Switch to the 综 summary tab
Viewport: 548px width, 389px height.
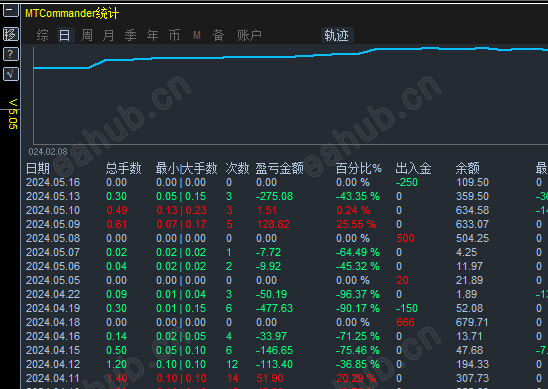coord(43,35)
